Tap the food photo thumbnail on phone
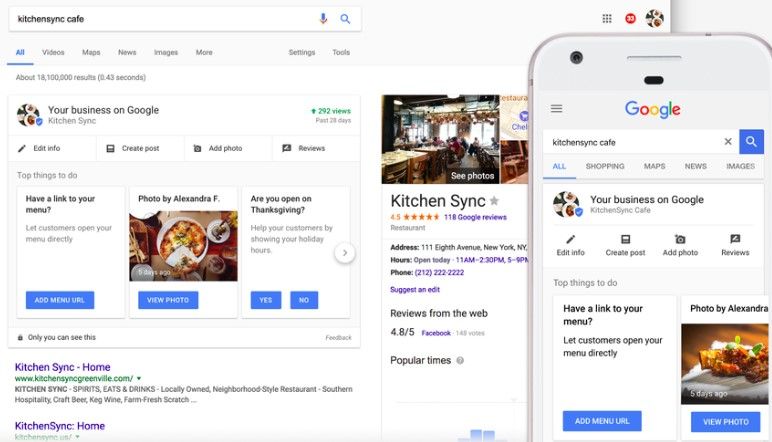Screen dimensions: 772x442 click(x=725, y=364)
